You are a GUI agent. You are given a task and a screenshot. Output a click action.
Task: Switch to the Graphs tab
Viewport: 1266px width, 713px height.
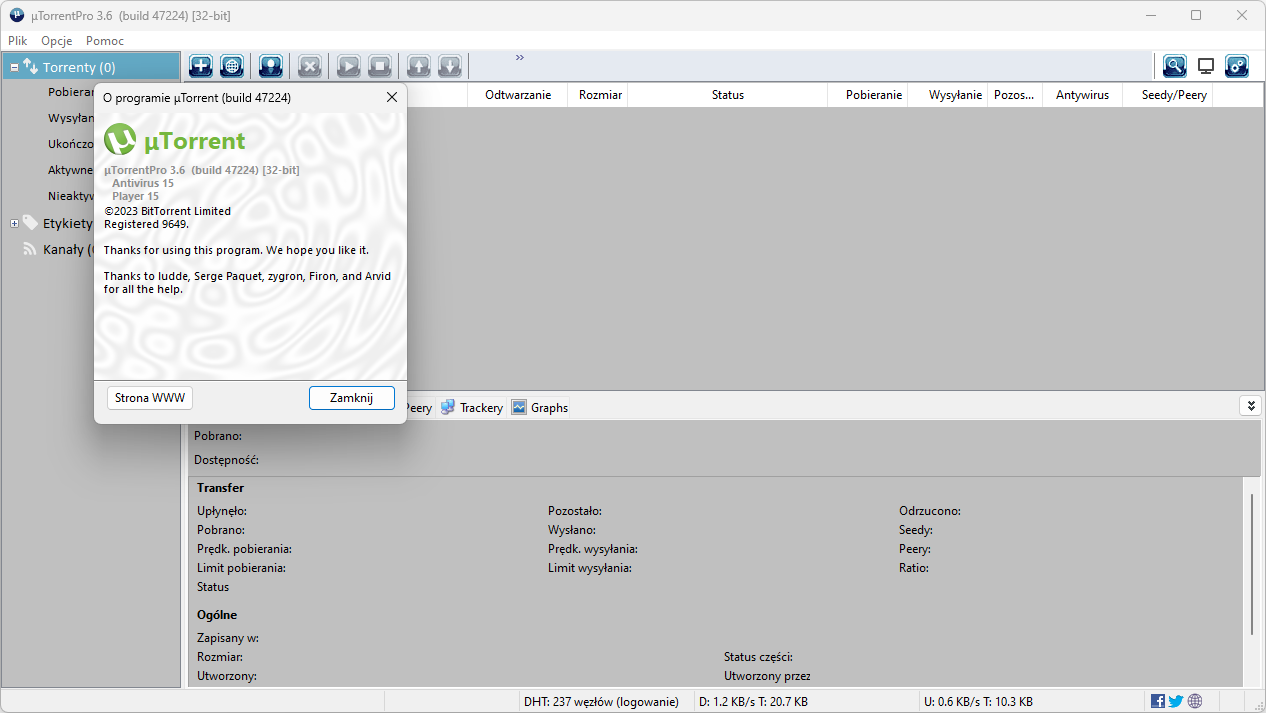point(540,408)
